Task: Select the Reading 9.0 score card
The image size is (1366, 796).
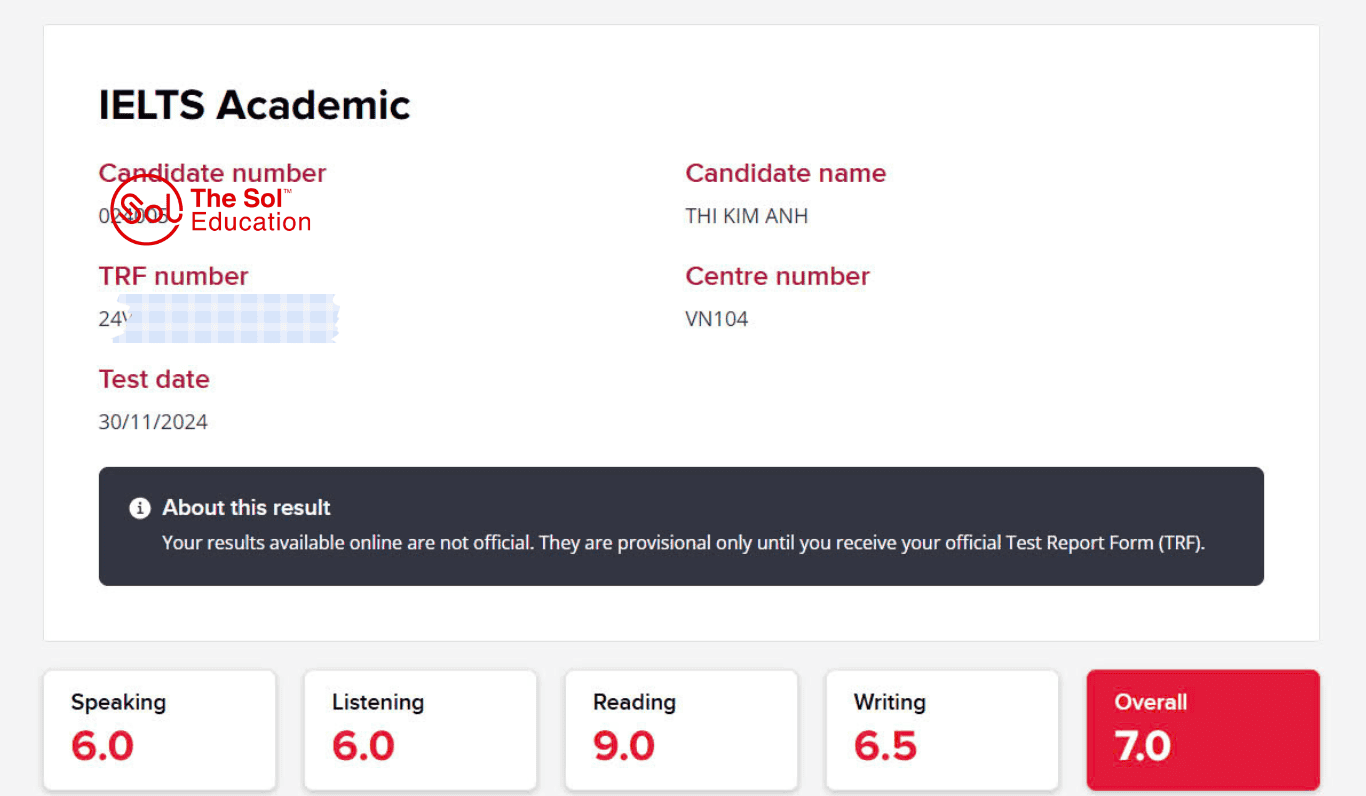Action: coord(681,730)
